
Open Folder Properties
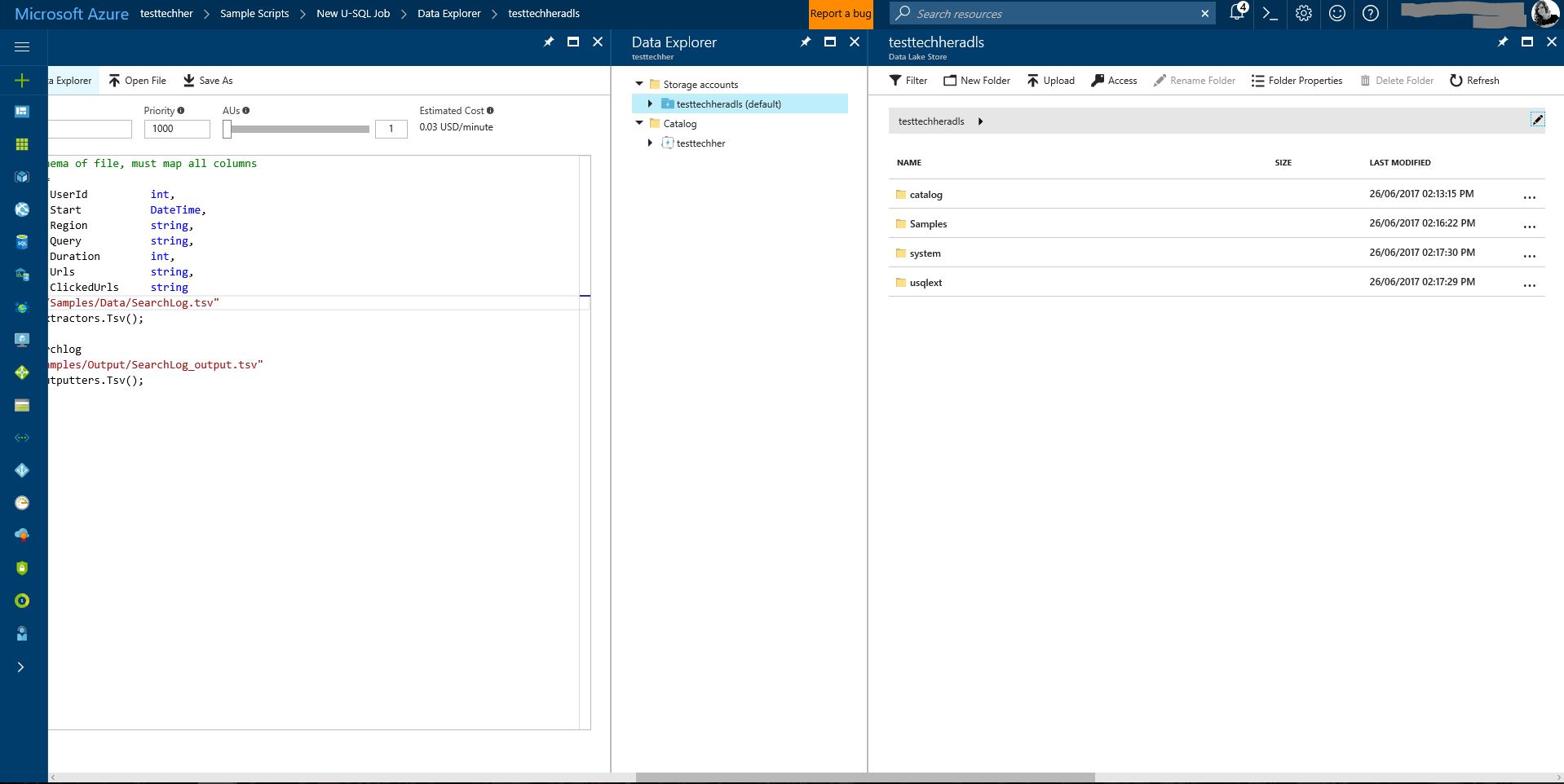point(1297,80)
